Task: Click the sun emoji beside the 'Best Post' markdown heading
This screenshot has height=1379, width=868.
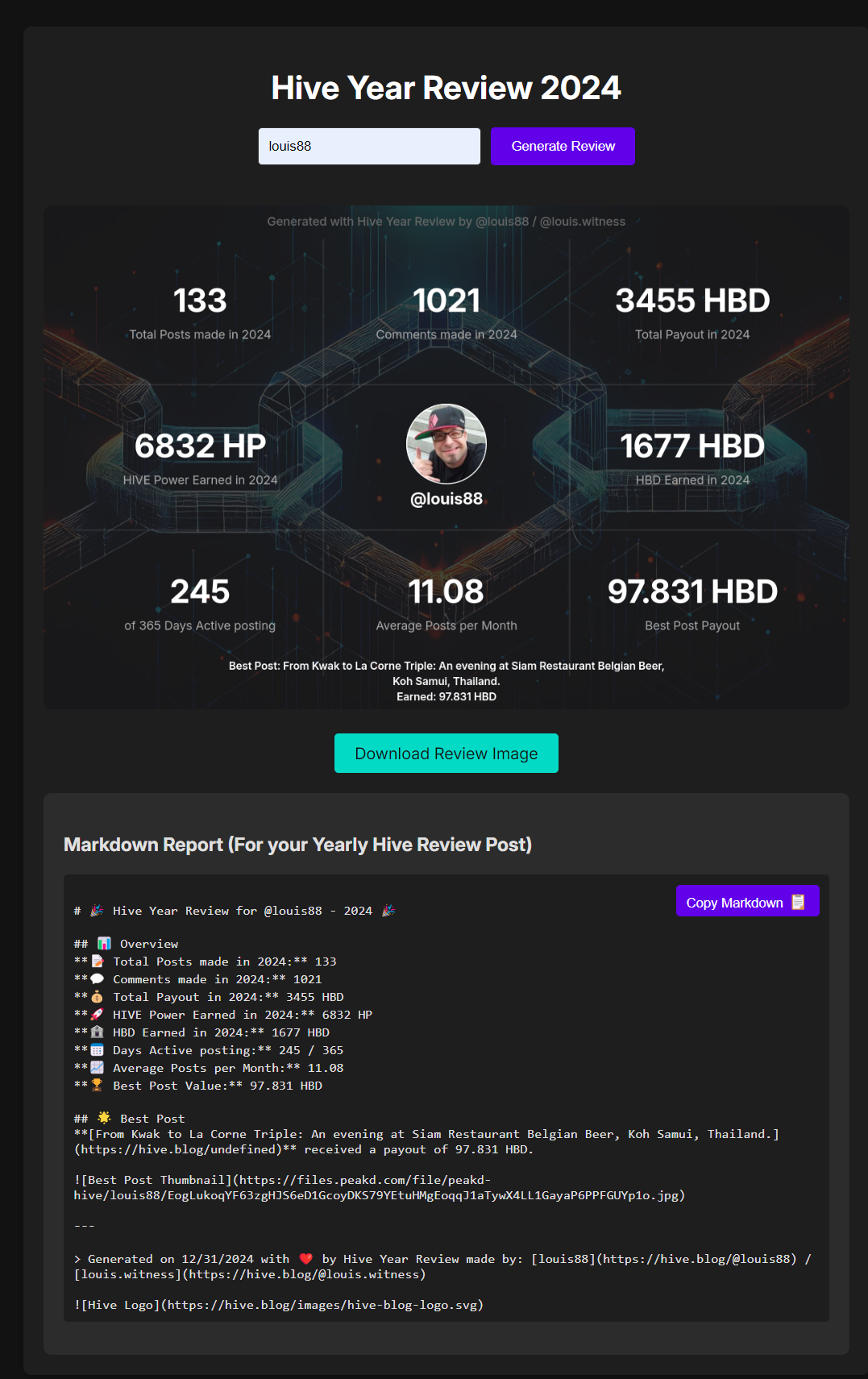Action: click(x=104, y=1118)
